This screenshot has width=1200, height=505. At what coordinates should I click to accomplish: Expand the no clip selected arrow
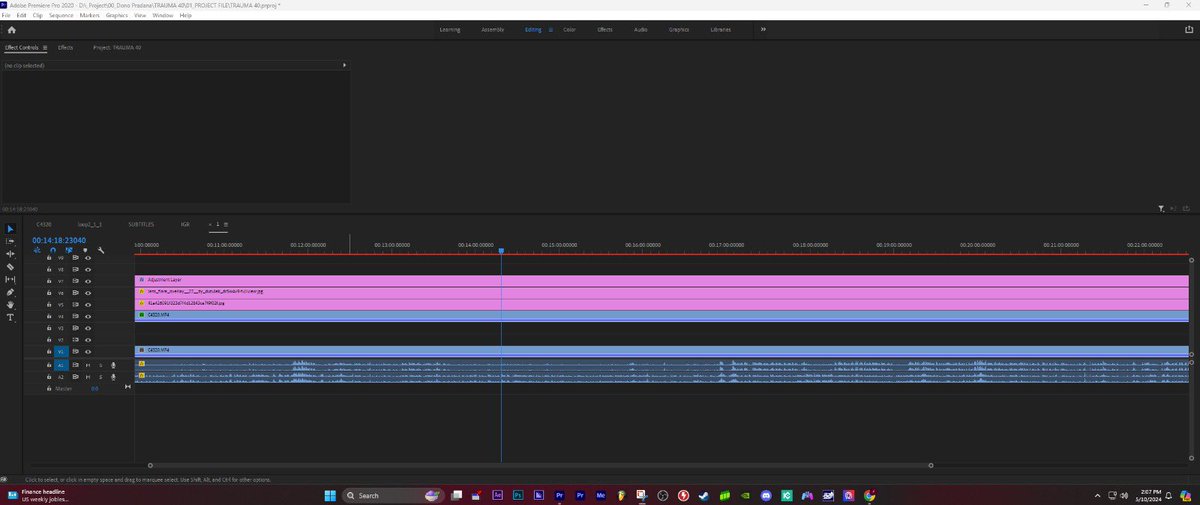click(x=344, y=65)
